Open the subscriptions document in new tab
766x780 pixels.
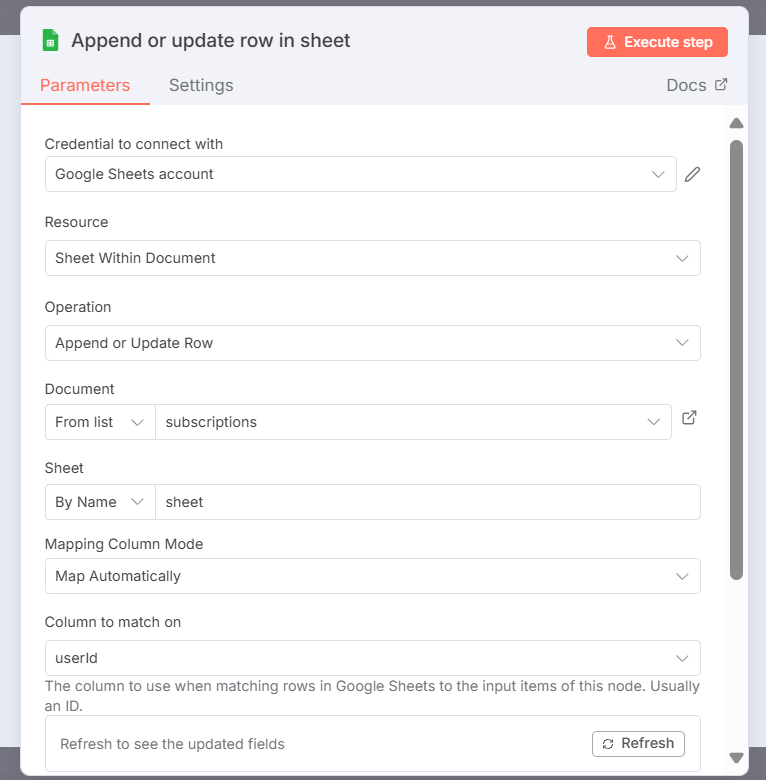coord(689,418)
